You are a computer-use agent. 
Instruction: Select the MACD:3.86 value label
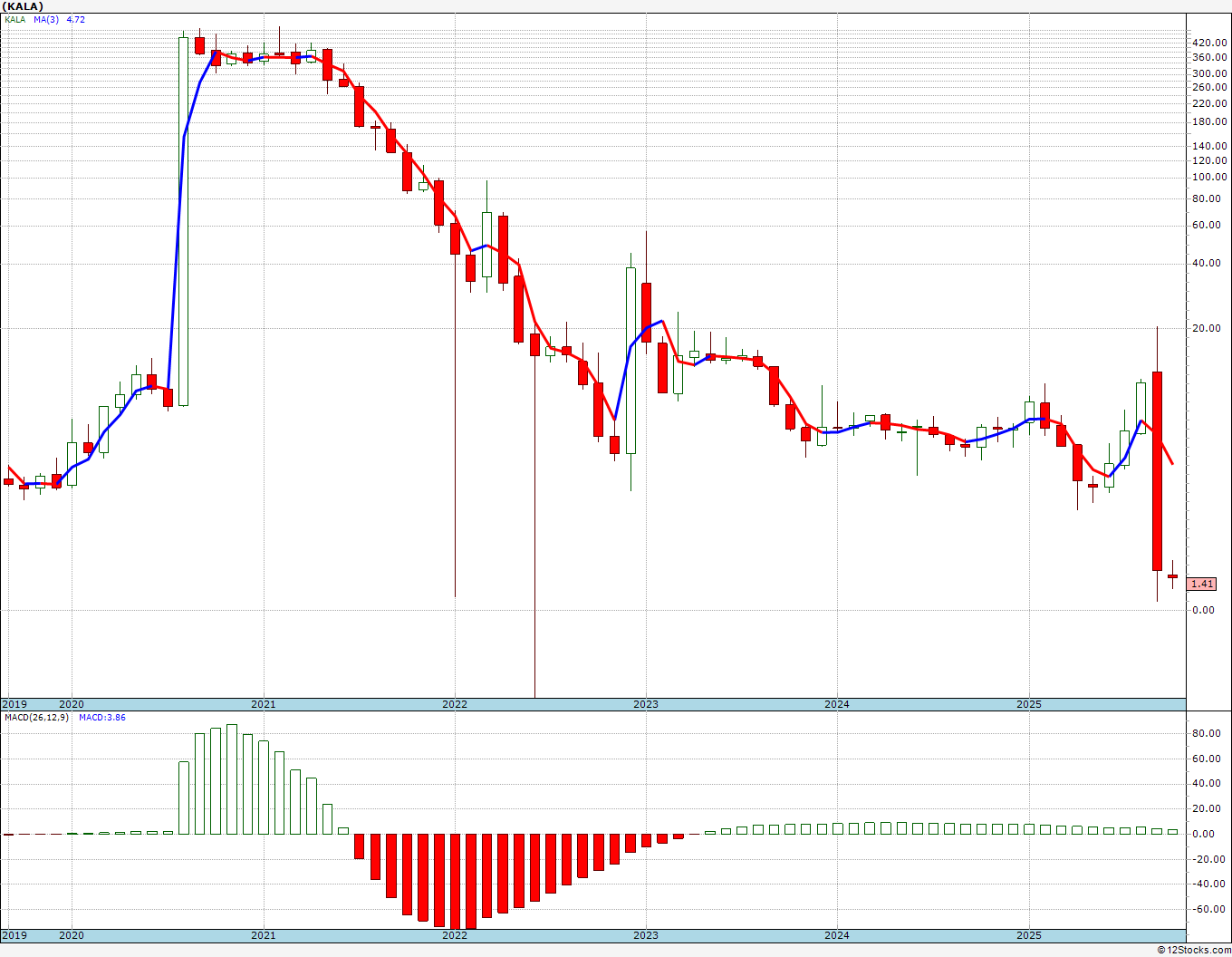pos(102,718)
